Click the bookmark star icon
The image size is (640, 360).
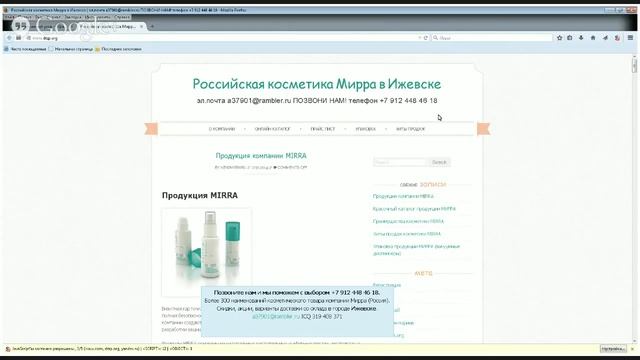[560, 38]
